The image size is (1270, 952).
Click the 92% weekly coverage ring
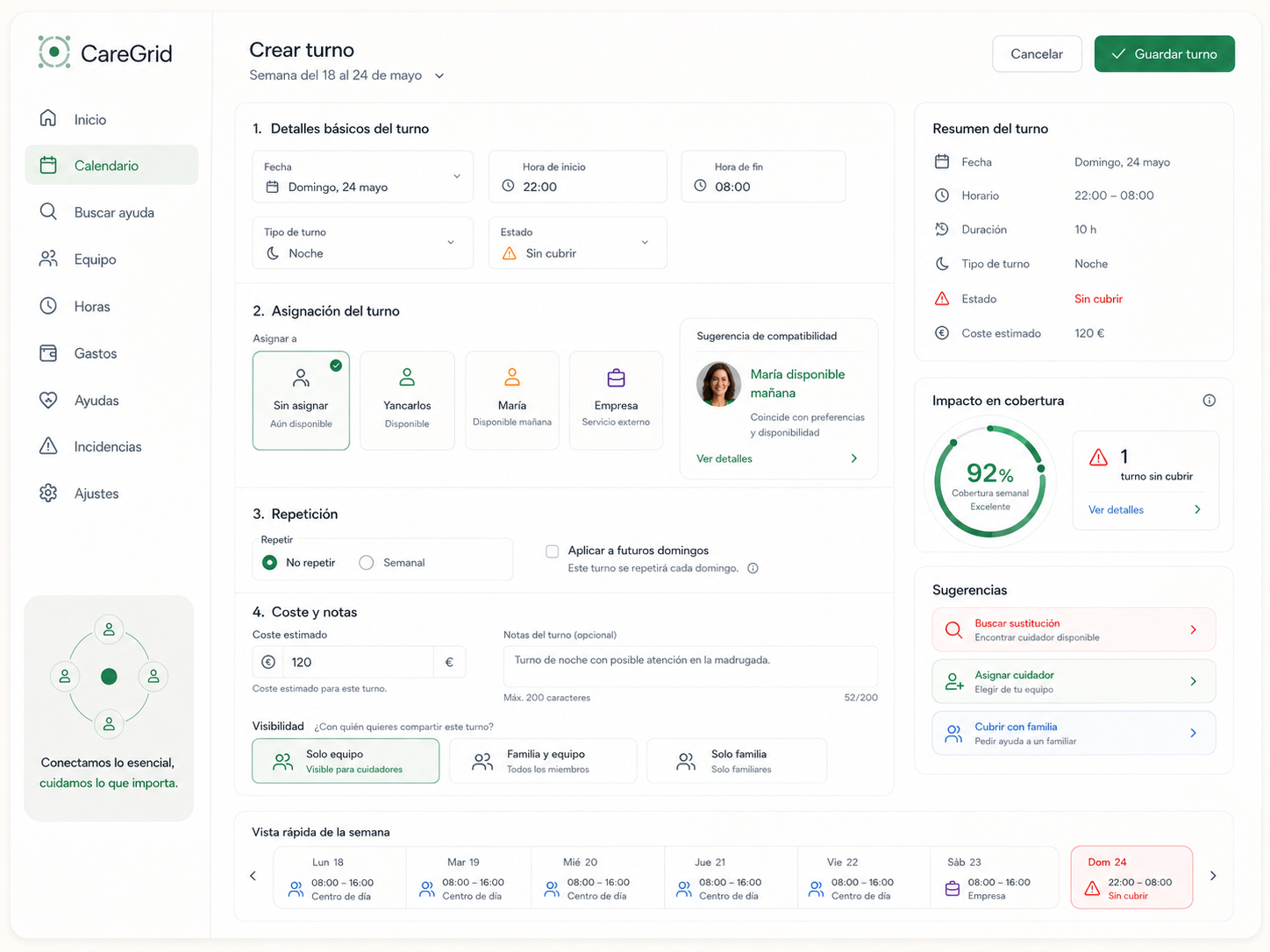(x=990, y=481)
